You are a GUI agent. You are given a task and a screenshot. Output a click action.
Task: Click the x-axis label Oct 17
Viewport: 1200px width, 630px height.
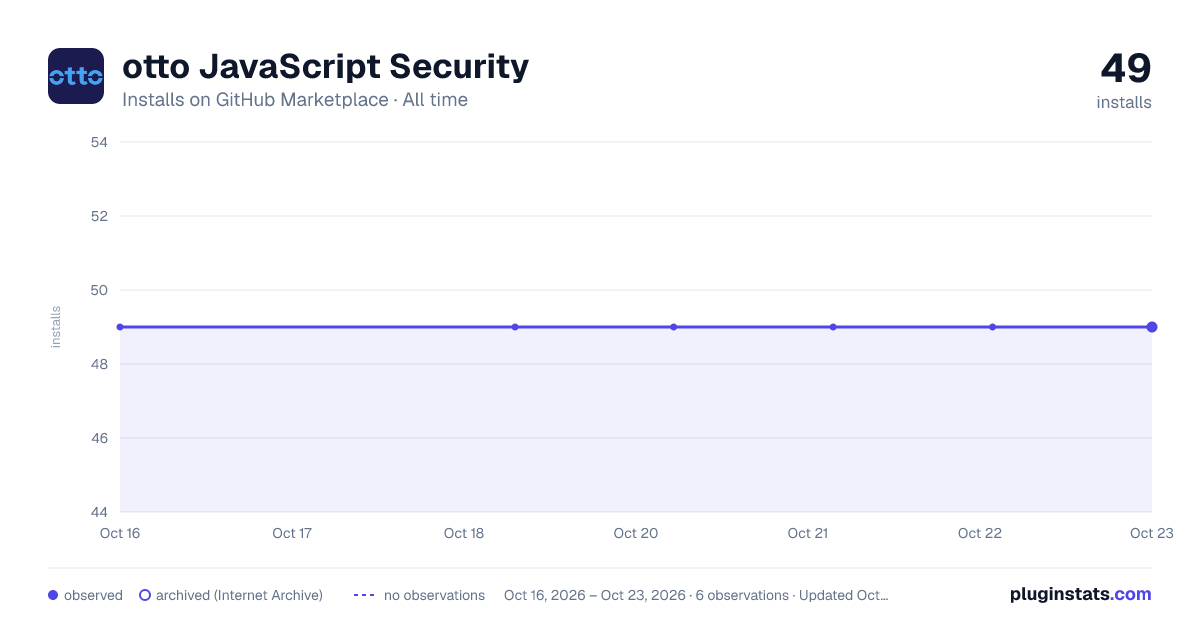[292, 533]
